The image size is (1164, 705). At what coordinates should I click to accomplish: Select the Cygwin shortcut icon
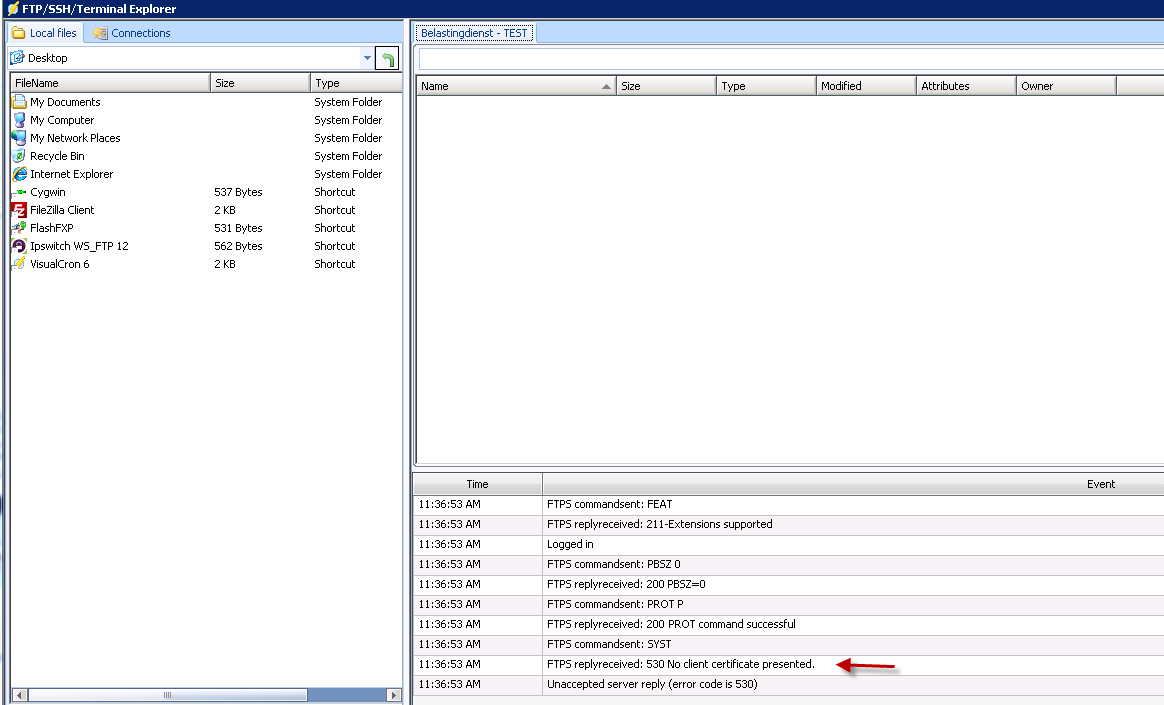tap(19, 192)
